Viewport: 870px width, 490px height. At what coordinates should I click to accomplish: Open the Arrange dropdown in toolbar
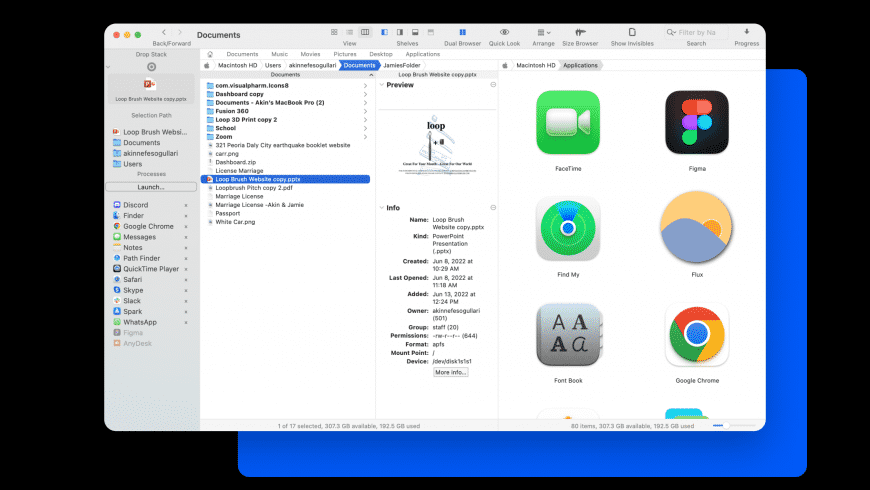click(543, 33)
